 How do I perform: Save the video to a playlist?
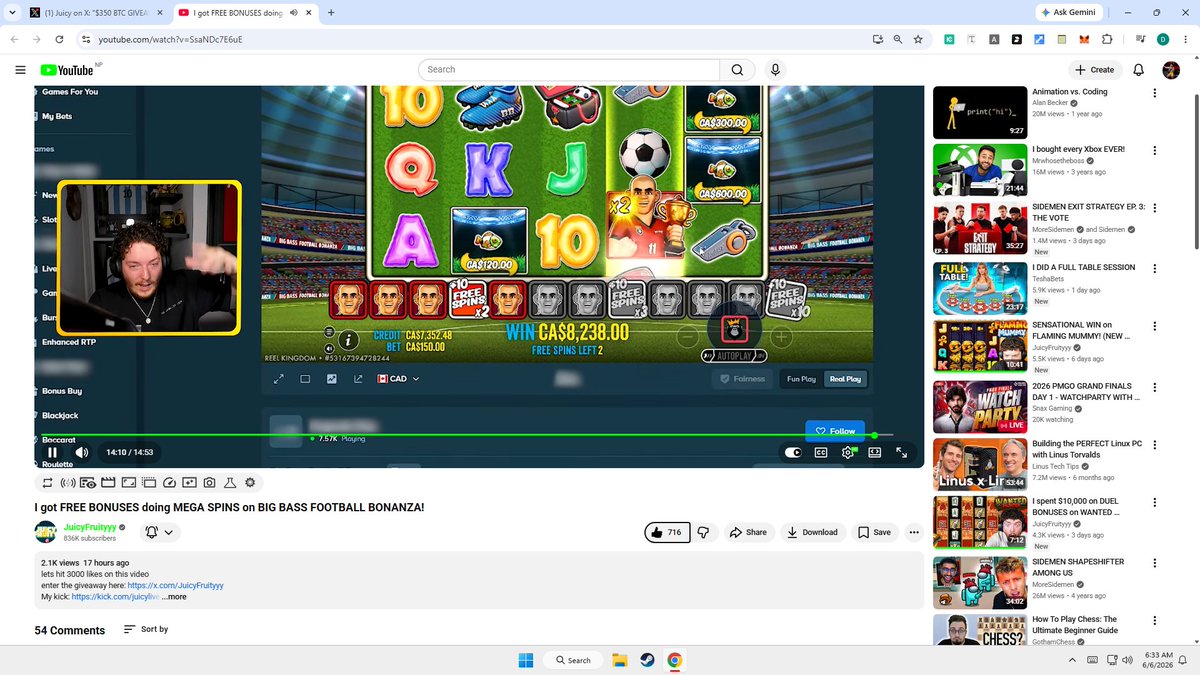pyautogui.click(x=874, y=532)
